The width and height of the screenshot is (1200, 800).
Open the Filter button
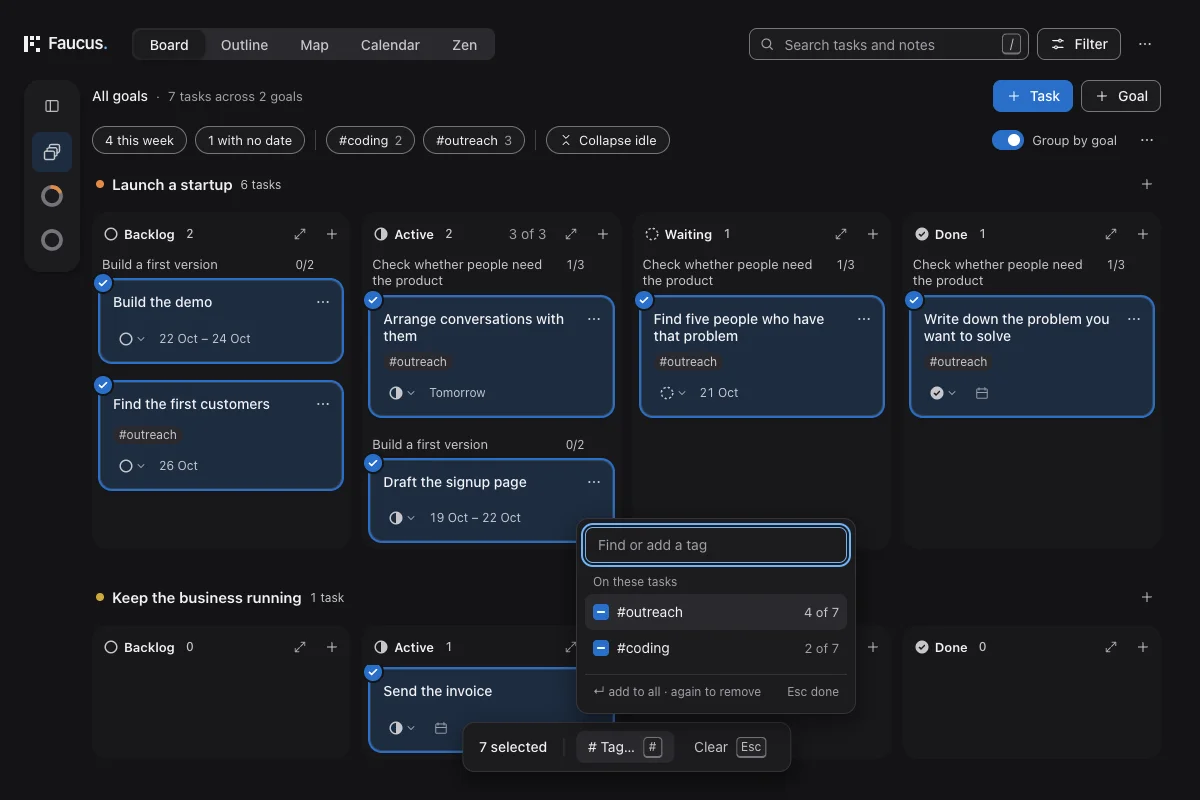click(x=1079, y=44)
